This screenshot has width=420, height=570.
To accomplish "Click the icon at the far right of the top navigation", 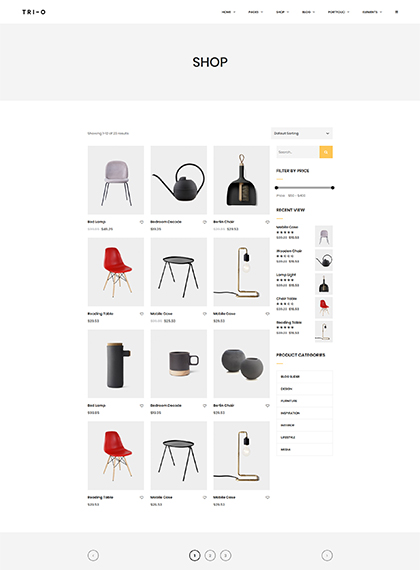I will [x=396, y=12].
